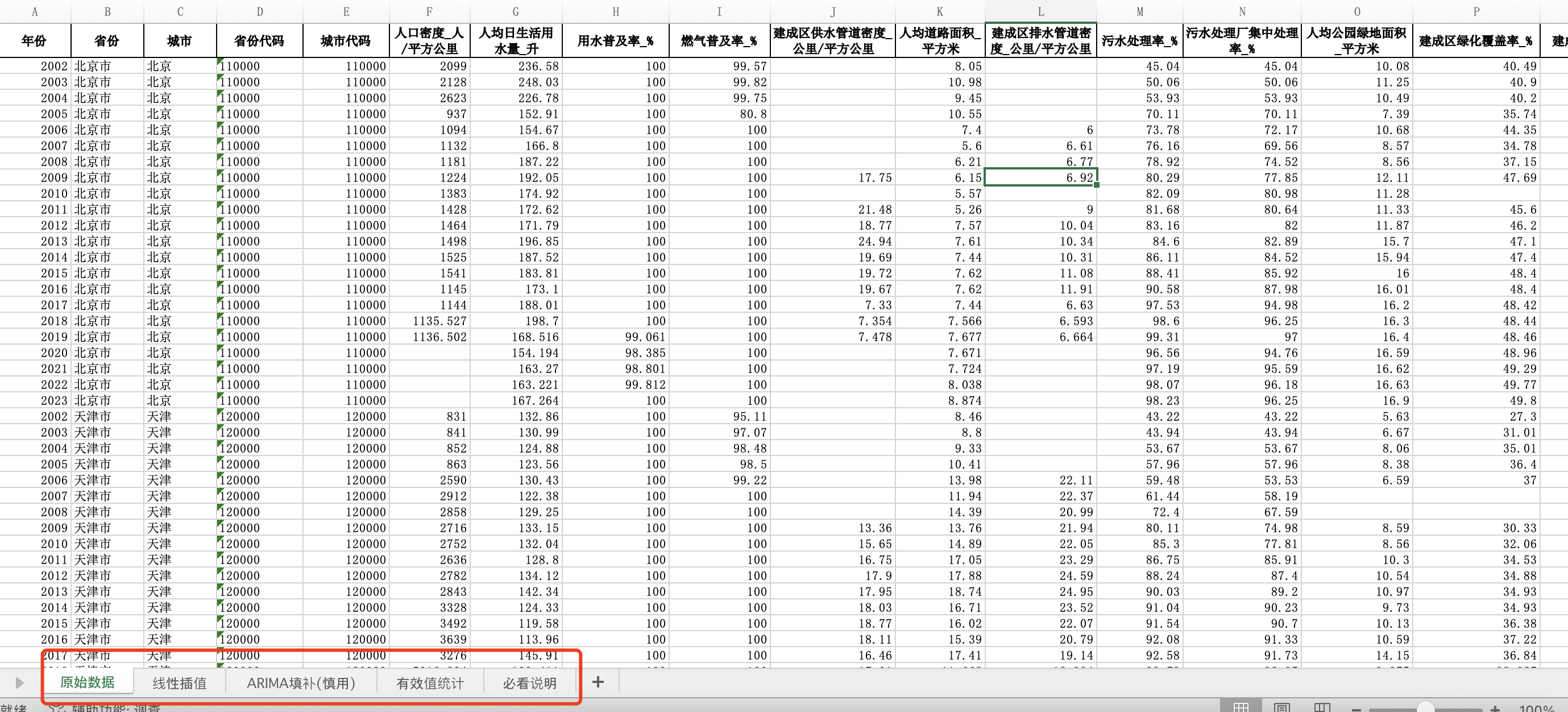Add a new worksheet with plus button

(x=598, y=682)
